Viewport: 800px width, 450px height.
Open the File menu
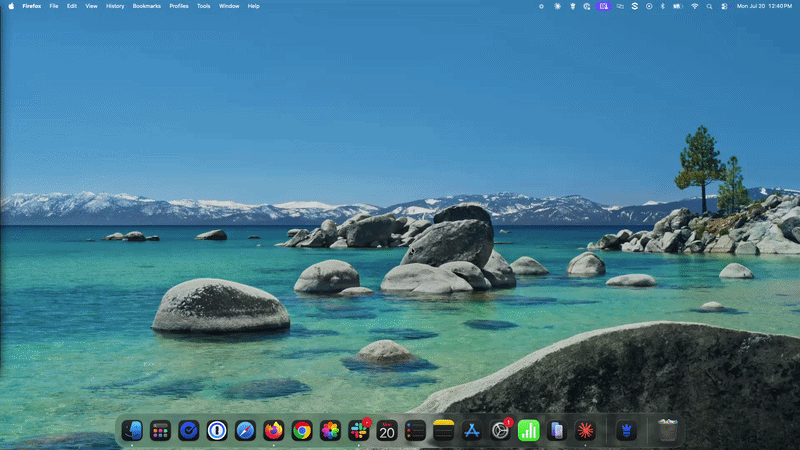pyautogui.click(x=54, y=6)
